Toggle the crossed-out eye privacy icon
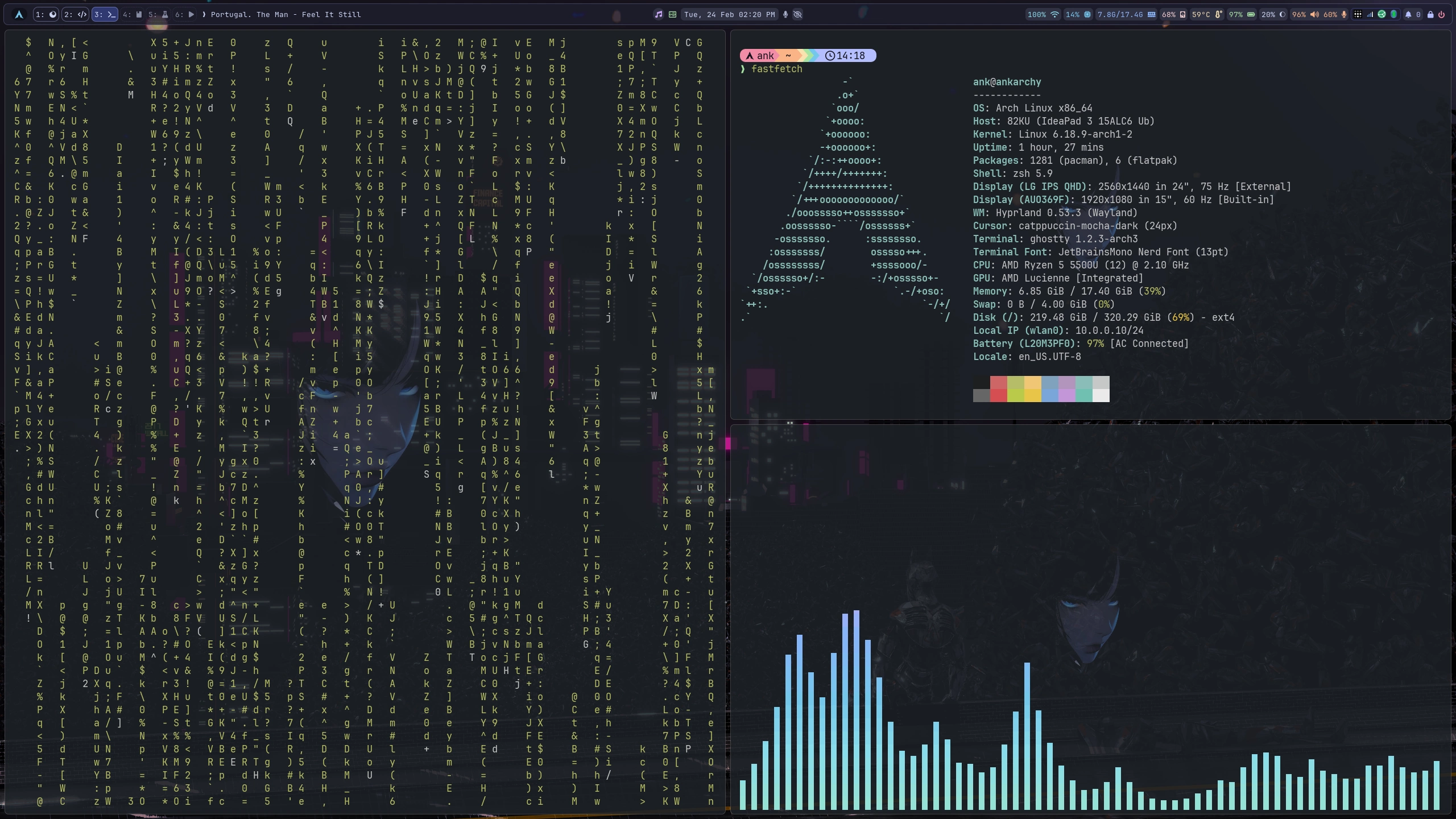The width and height of the screenshot is (1456, 819). tap(798, 15)
